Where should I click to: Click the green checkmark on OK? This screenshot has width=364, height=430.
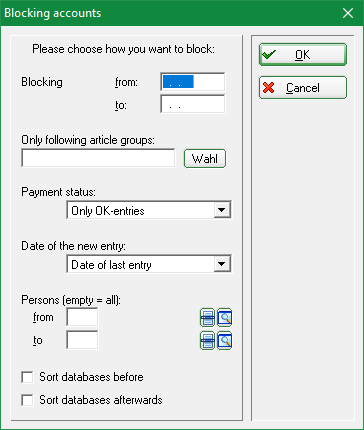point(269,54)
